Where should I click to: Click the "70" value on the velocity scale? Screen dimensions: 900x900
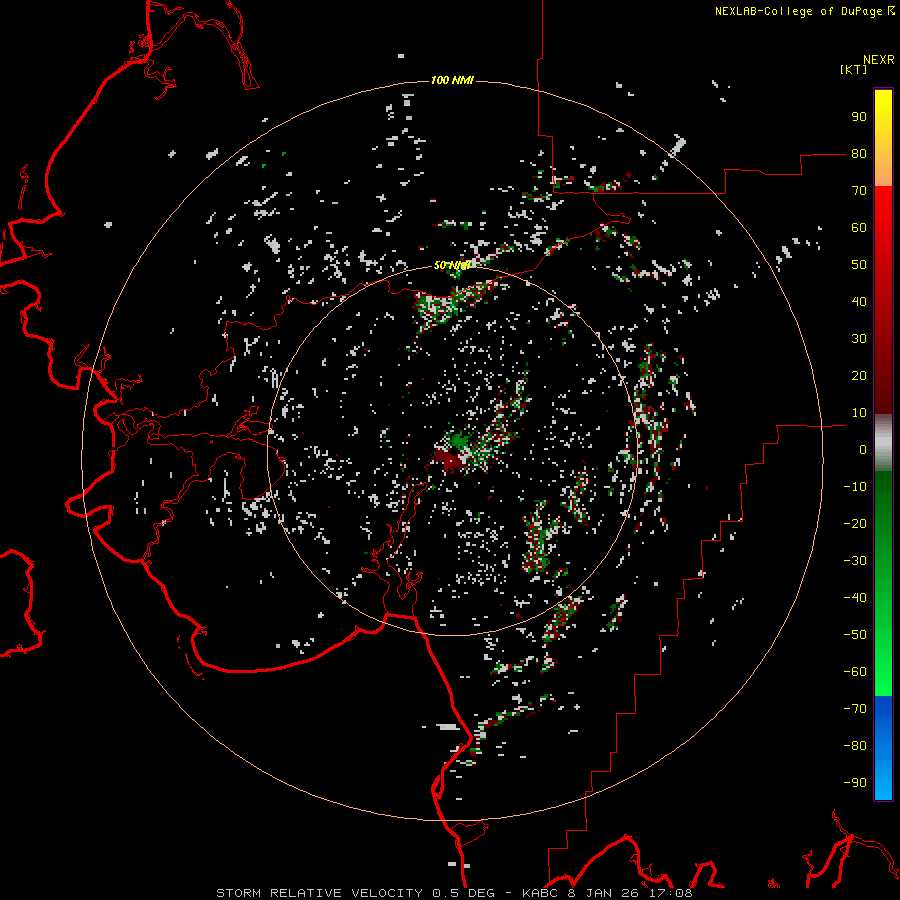(859, 191)
